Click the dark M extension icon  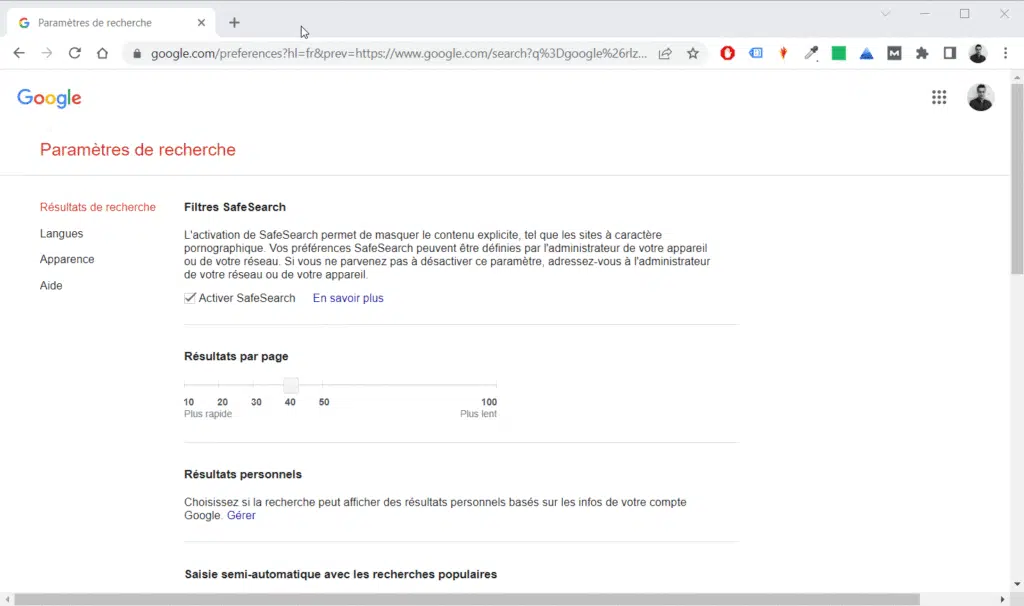click(x=894, y=54)
